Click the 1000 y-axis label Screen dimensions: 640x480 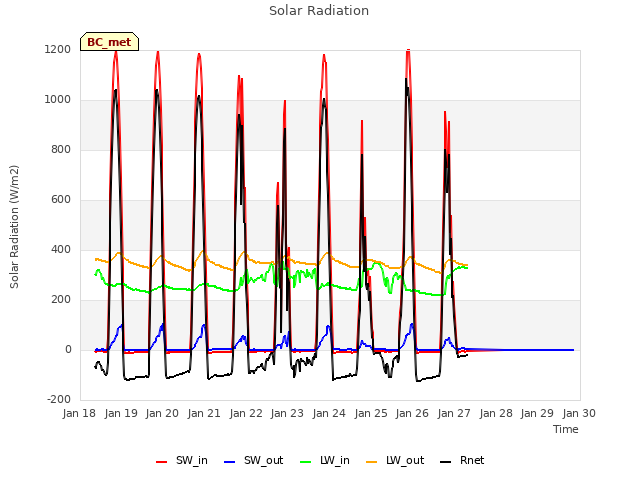coord(58,100)
